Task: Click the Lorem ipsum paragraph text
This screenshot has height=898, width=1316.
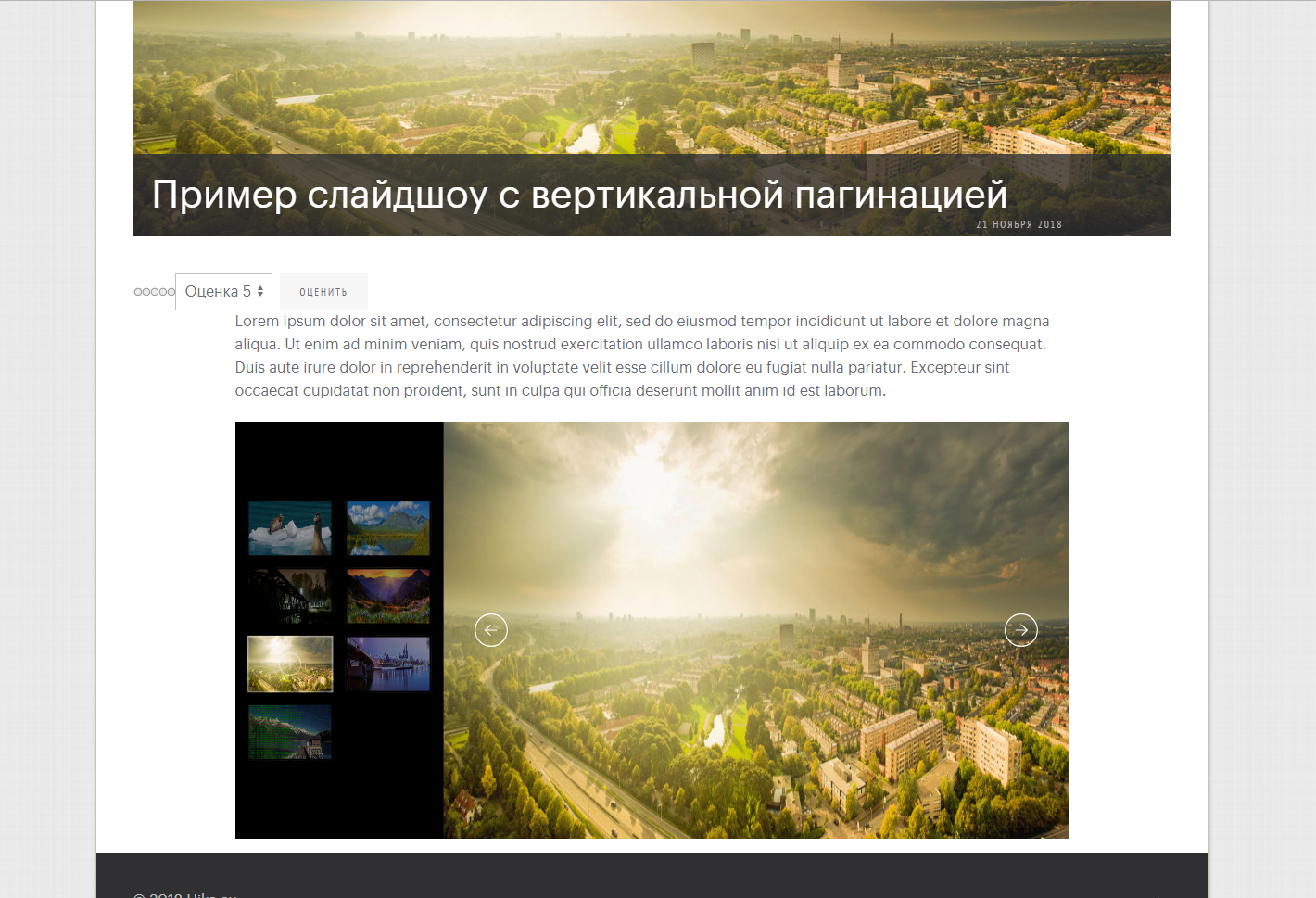Action: coord(641,356)
